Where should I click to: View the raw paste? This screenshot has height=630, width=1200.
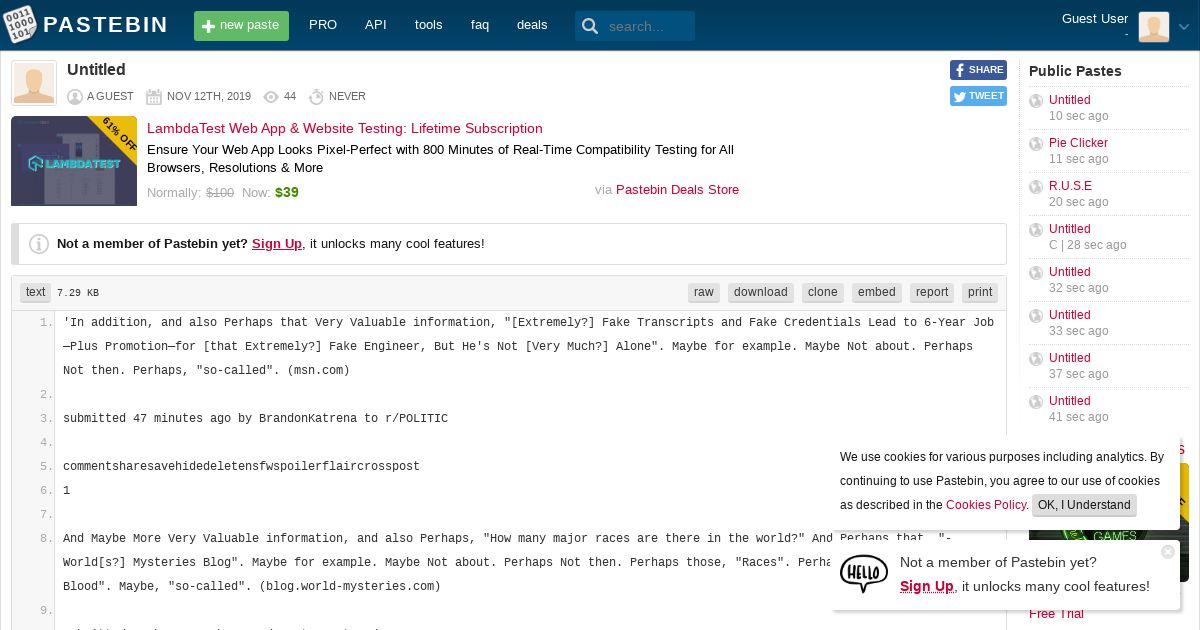[x=704, y=292]
